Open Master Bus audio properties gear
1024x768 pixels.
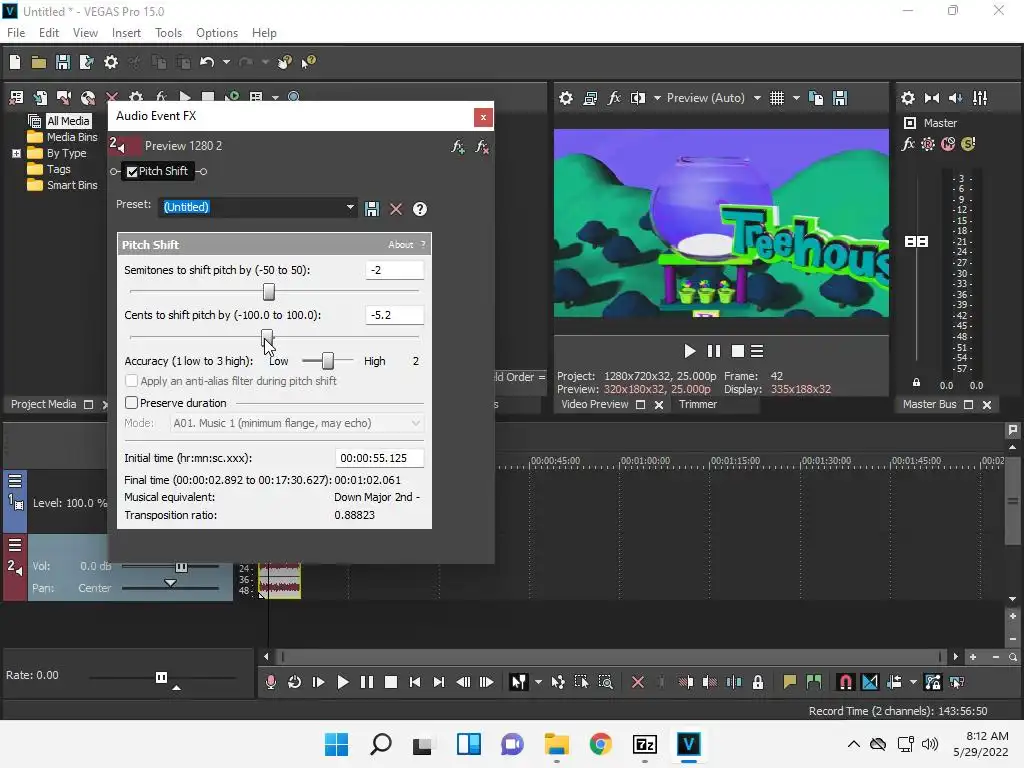[x=908, y=99]
